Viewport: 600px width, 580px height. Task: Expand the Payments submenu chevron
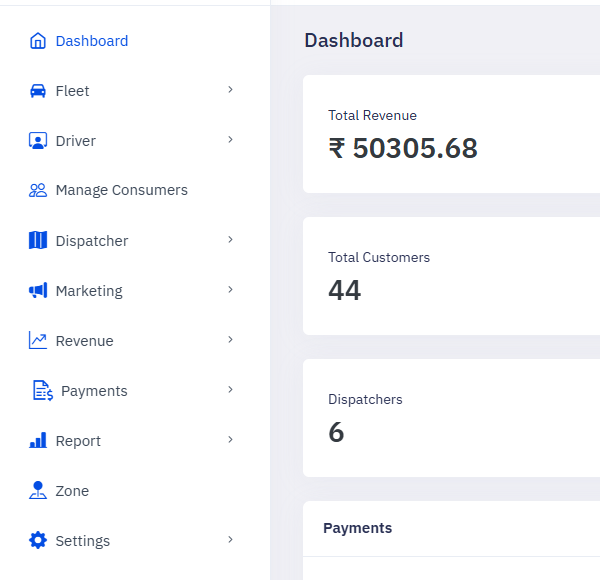pos(230,389)
